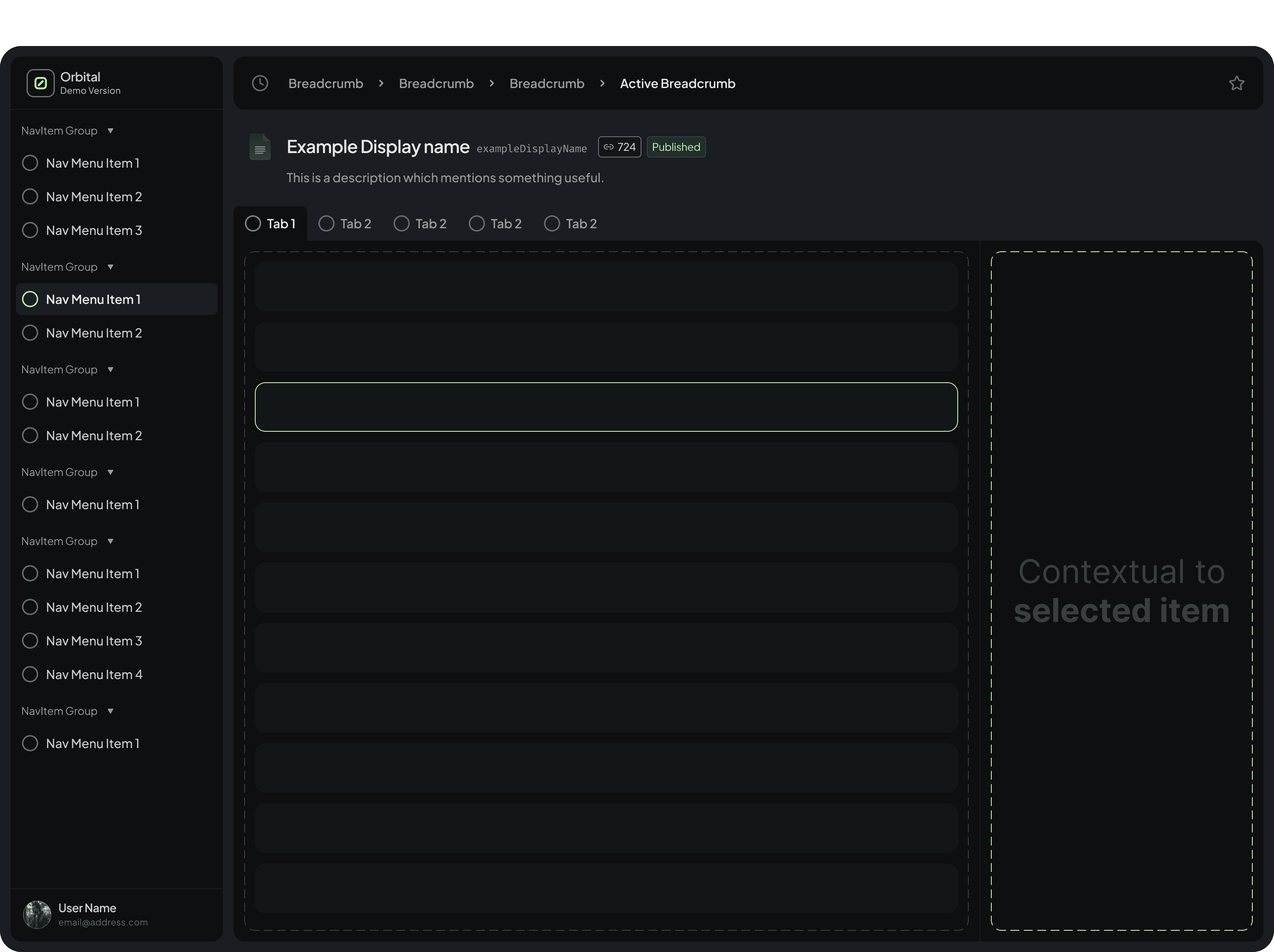Collapse the first NavItem Group arrow
Viewport: 1274px width, 952px height.
tap(111, 131)
